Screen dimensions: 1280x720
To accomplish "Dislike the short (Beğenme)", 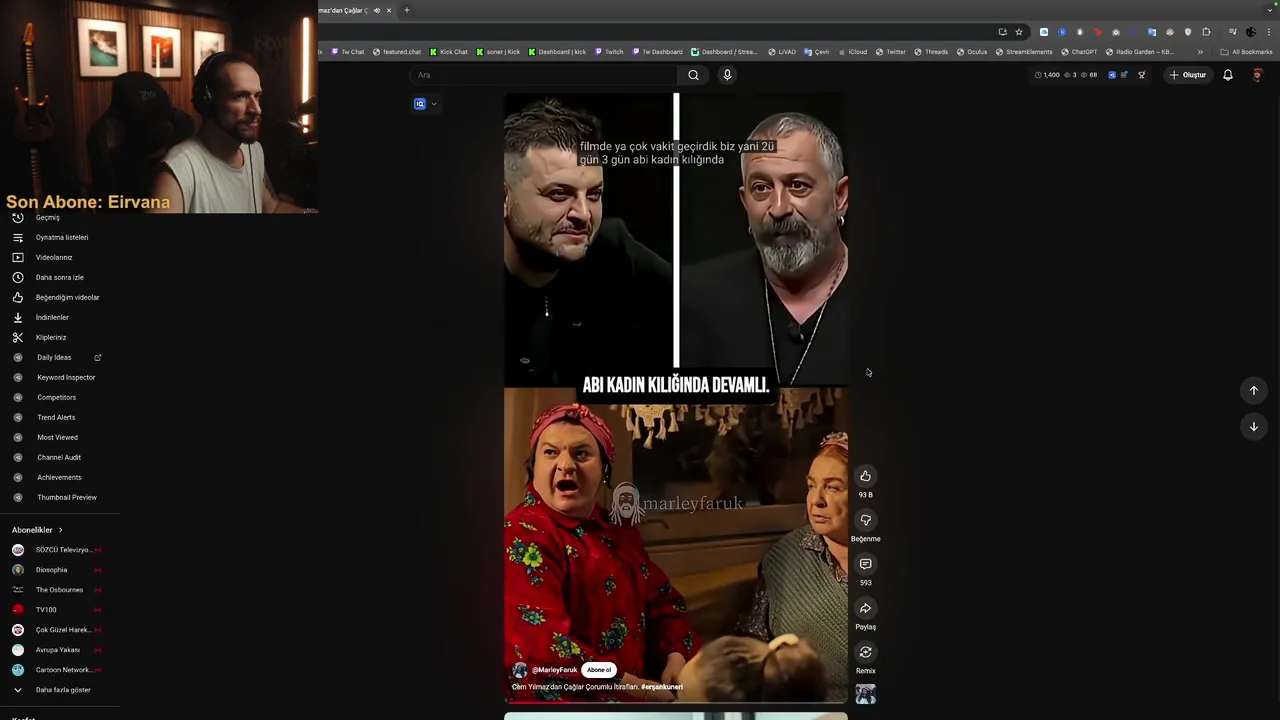I will pos(866,520).
